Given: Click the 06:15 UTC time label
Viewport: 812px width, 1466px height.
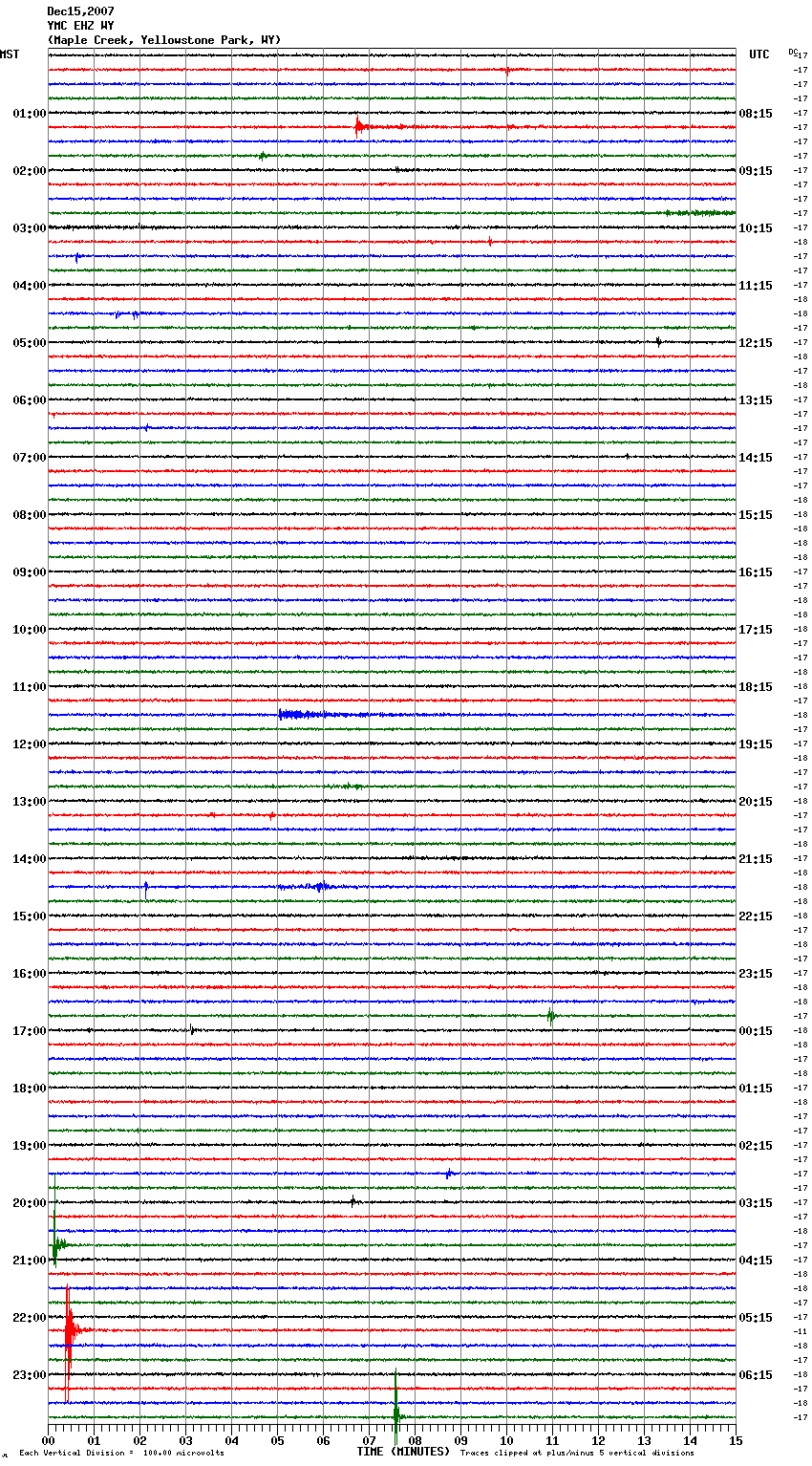Looking at the screenshot, I should tap(756, 1375).
